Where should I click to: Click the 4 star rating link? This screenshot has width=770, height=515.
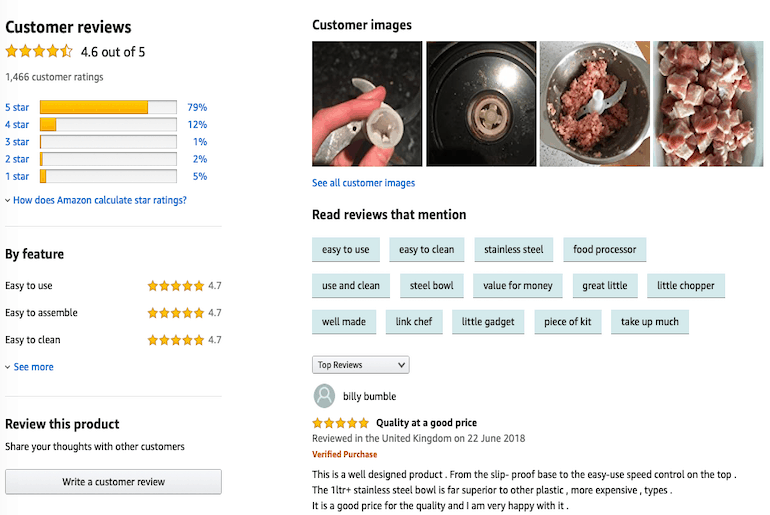[17, 125]
